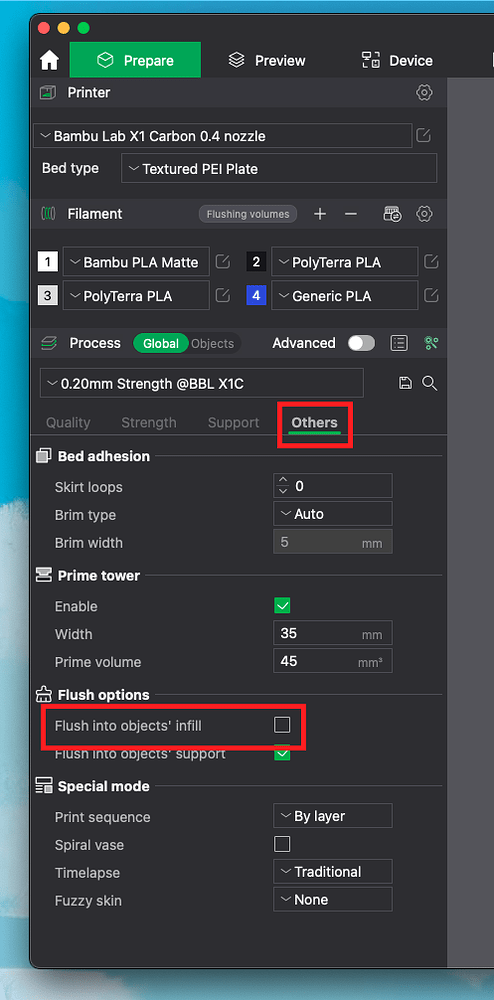
Task: Save the process preset icon
Action: point(405,383)
